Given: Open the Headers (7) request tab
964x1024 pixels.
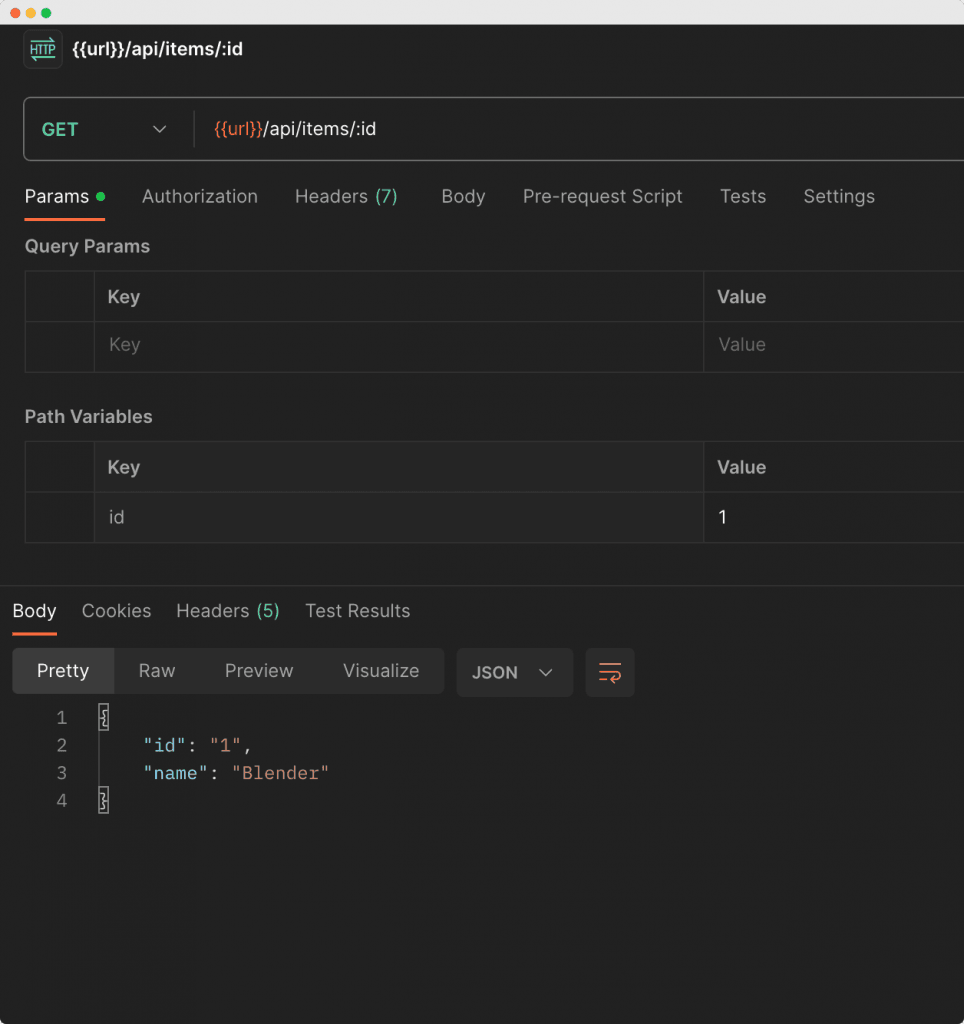Looking at the screenshot, I should coord(346,196).
